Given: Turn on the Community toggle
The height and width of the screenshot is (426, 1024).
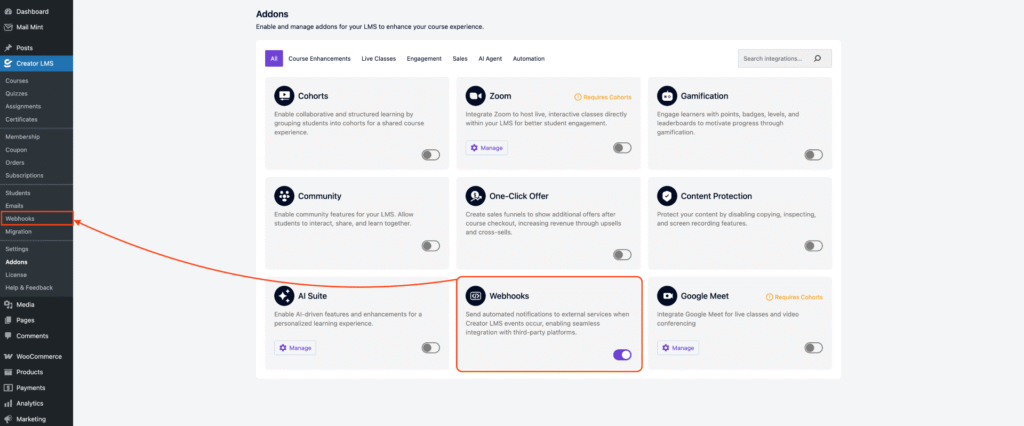Looking at the screenshot, I should click(x=430, y=246).
